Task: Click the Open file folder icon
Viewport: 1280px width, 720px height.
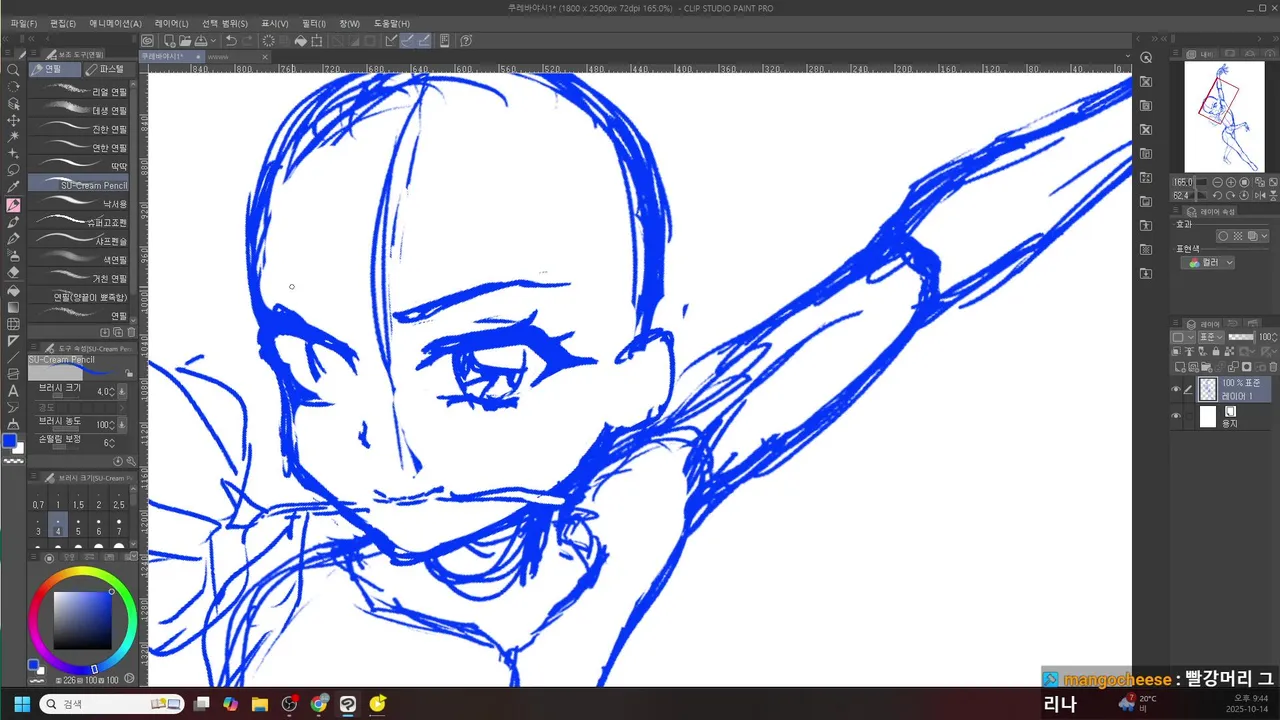Action: pos(185,41)
